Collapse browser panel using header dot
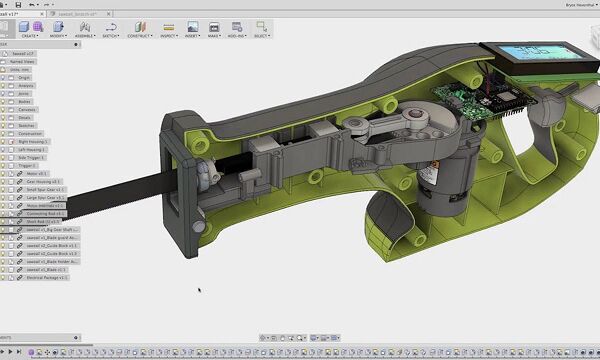 point(76,44)
